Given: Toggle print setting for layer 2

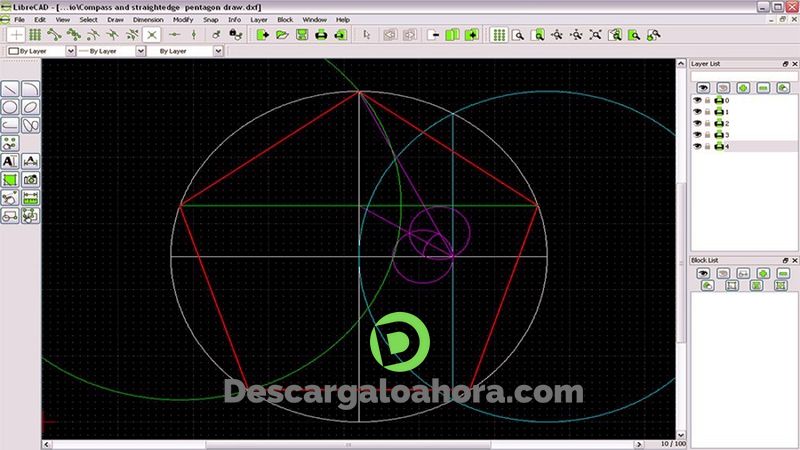Looking at the screenshot, I should tap(719, 123).
